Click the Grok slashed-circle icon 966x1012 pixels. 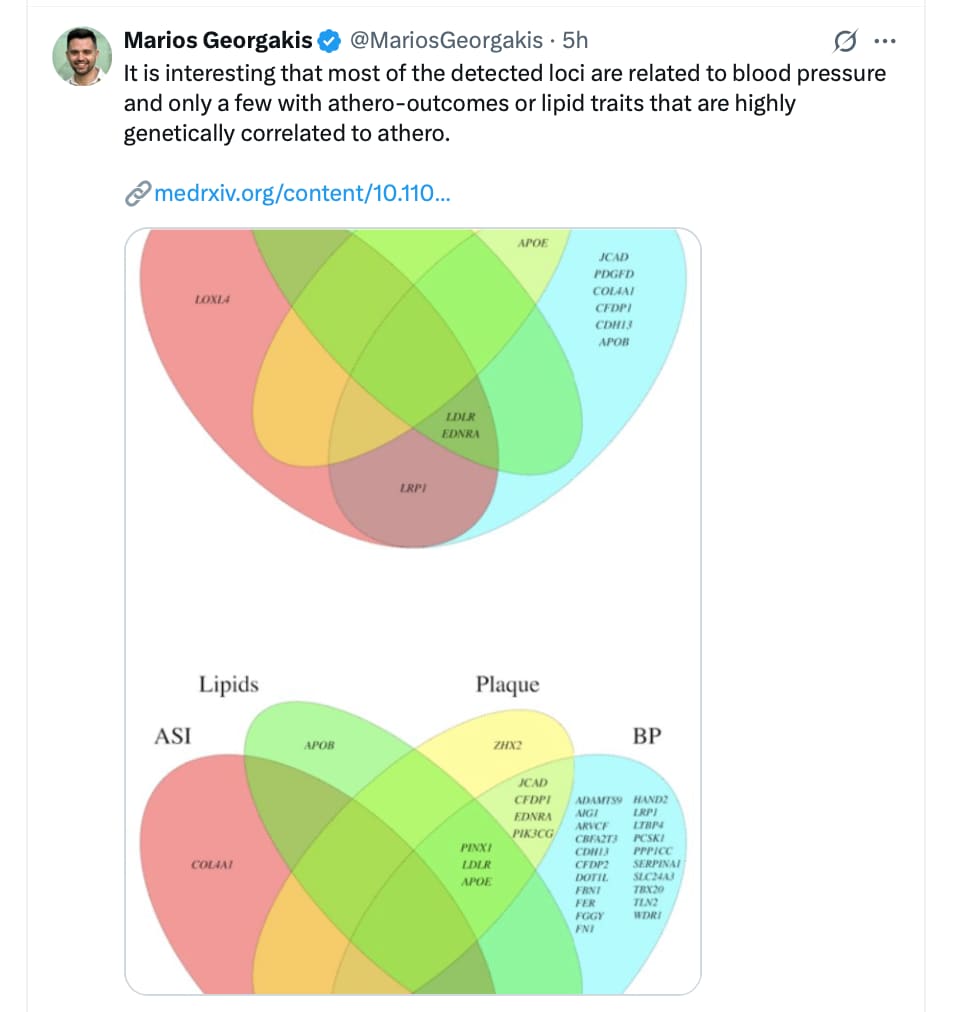[x=845, y=41]
